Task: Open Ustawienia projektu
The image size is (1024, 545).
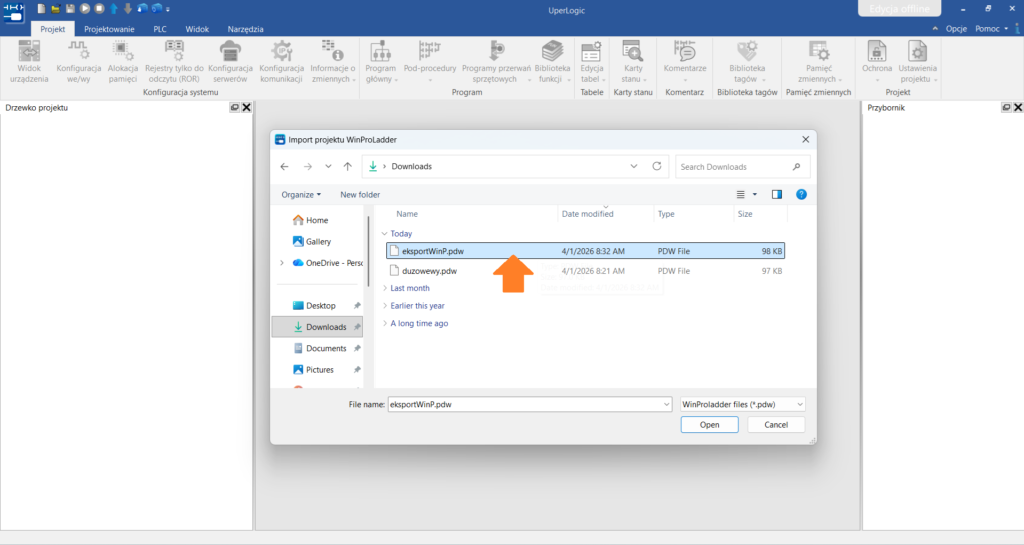Action: 918,62
